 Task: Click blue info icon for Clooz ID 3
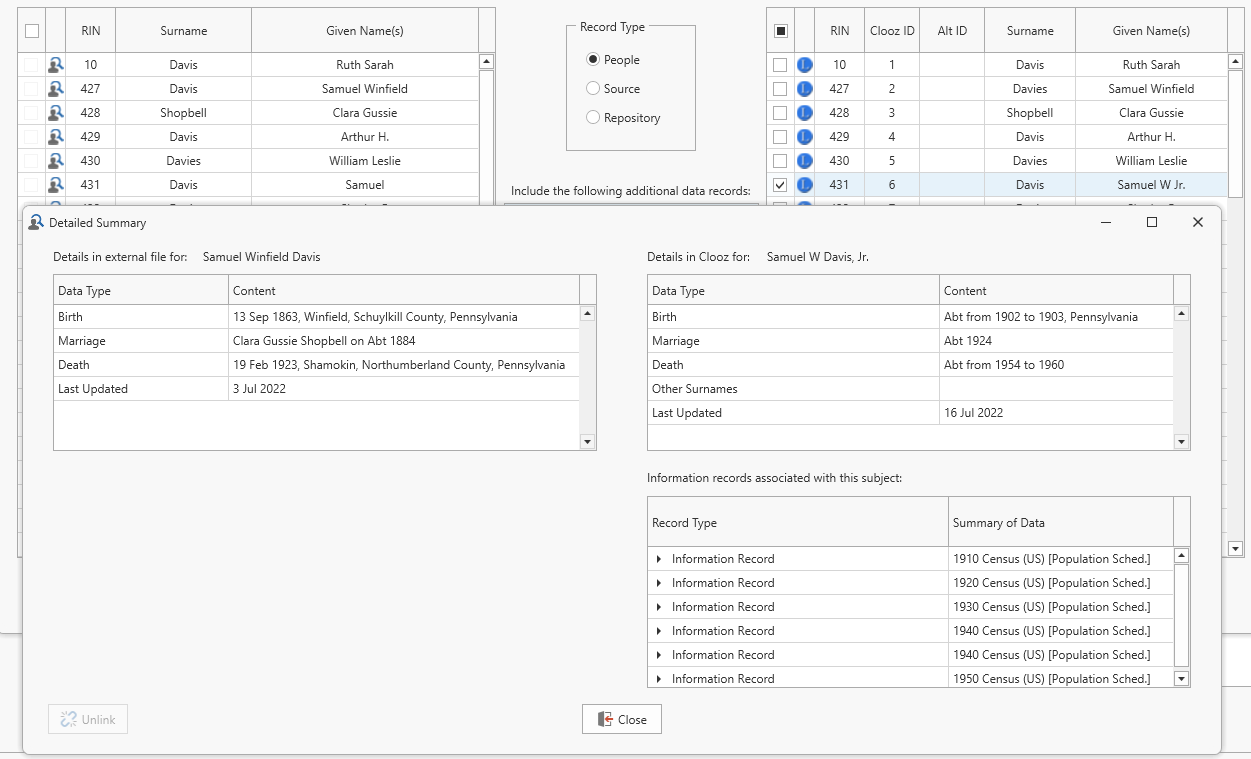(805, 113)
